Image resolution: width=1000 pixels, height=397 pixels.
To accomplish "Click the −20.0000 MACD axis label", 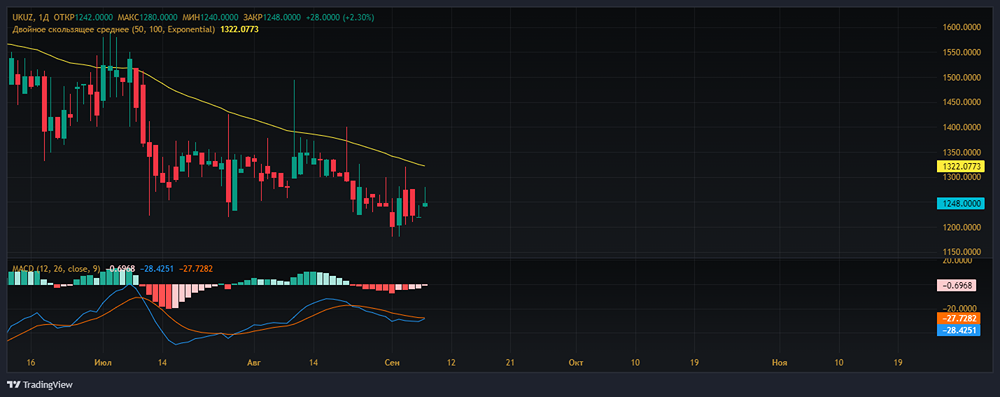I will (960, 309).
